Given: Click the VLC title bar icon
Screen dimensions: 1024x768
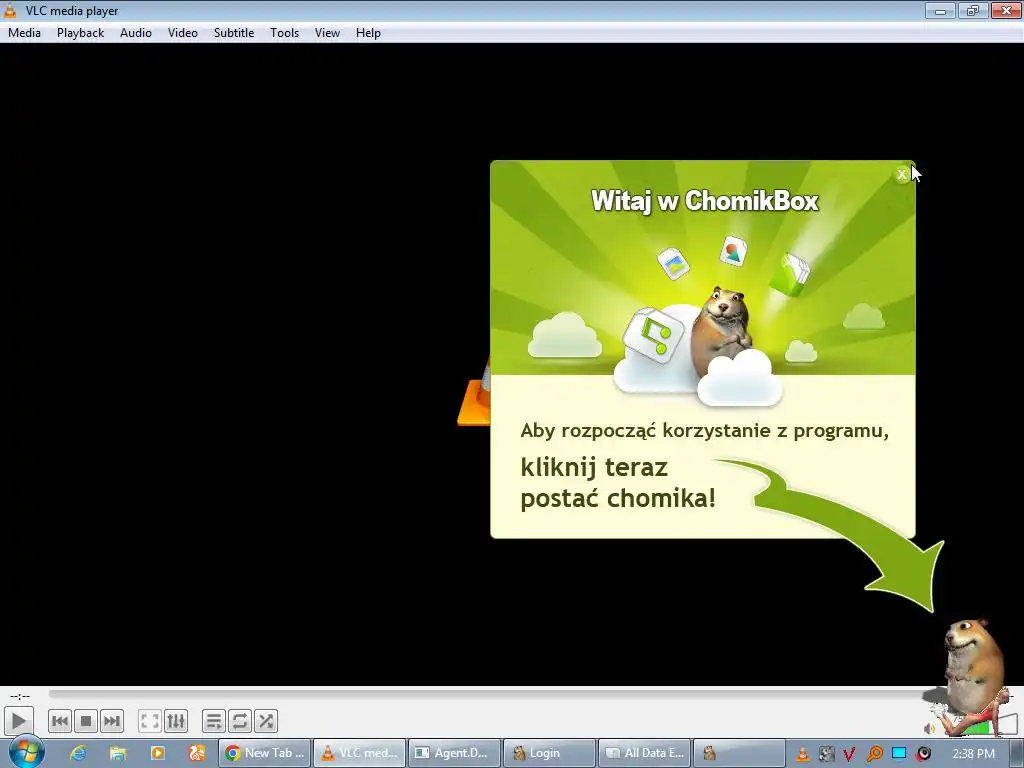Looking at the screenshot, I should pyautogui.click(x=10, y=10).
